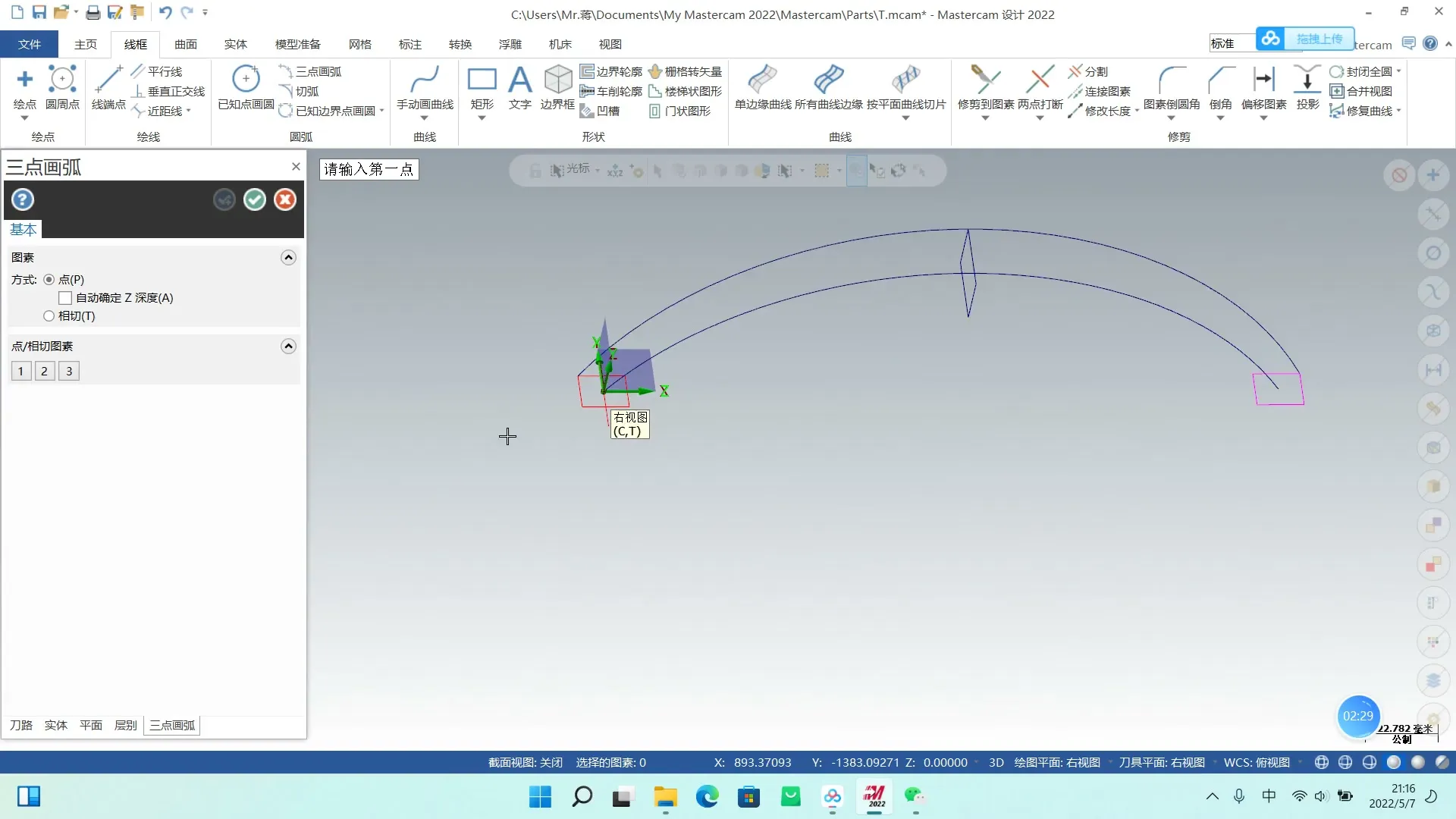This screenshot has width=1456, height=819.
Task: Select the 点(P) radio button
Action: coord(49,280)
